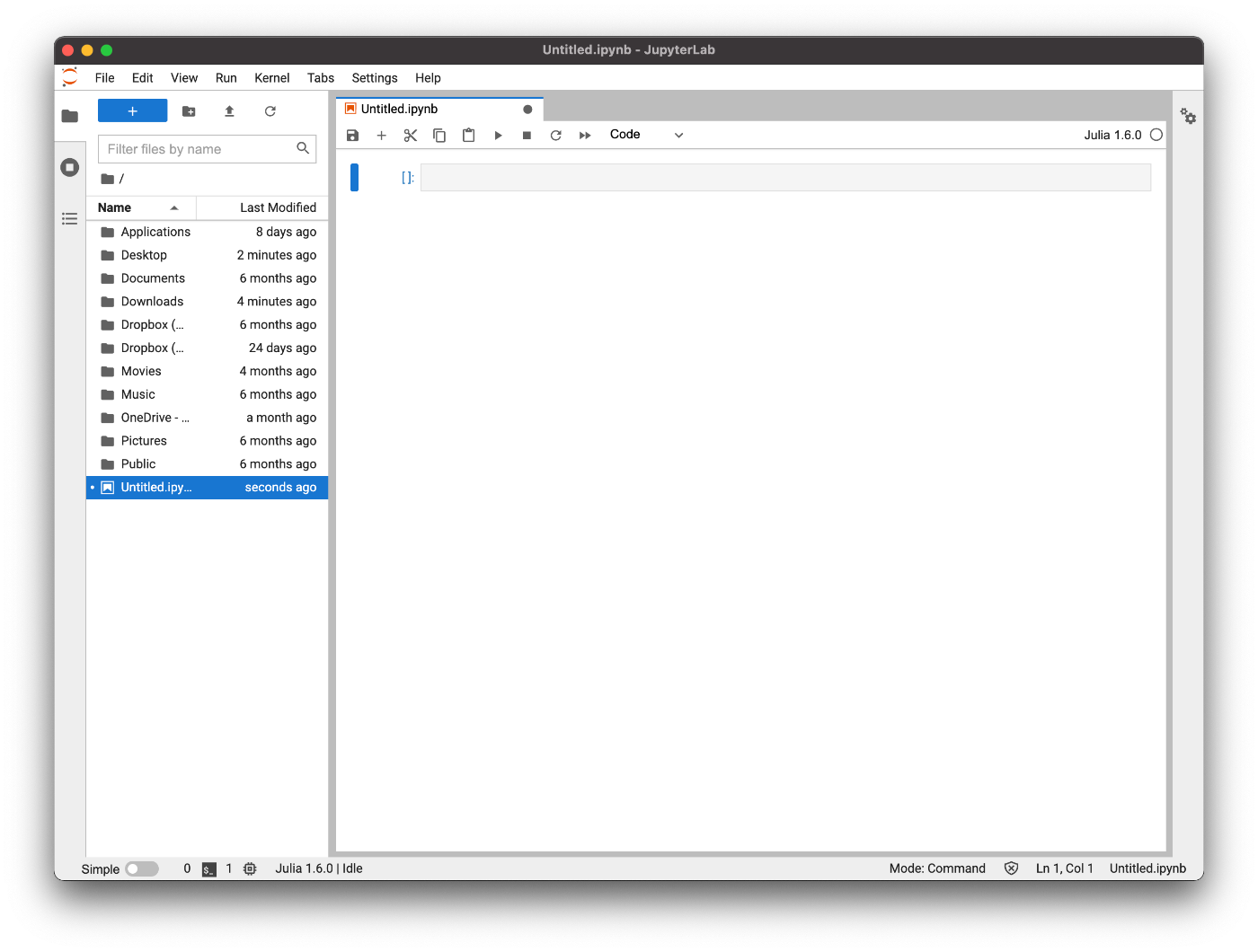Select the Public folder
Viewport: 1258px width, 952px height.
[x=208, y=464]
